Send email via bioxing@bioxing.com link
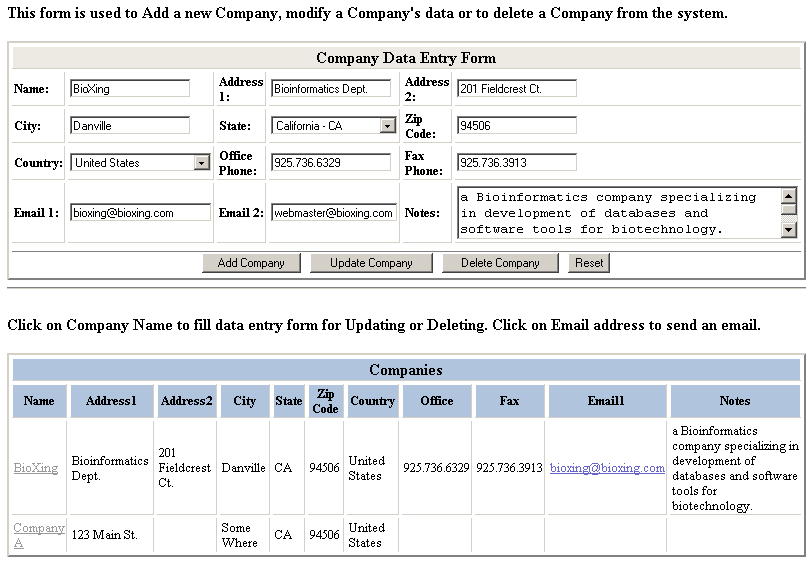 (607, 468)
